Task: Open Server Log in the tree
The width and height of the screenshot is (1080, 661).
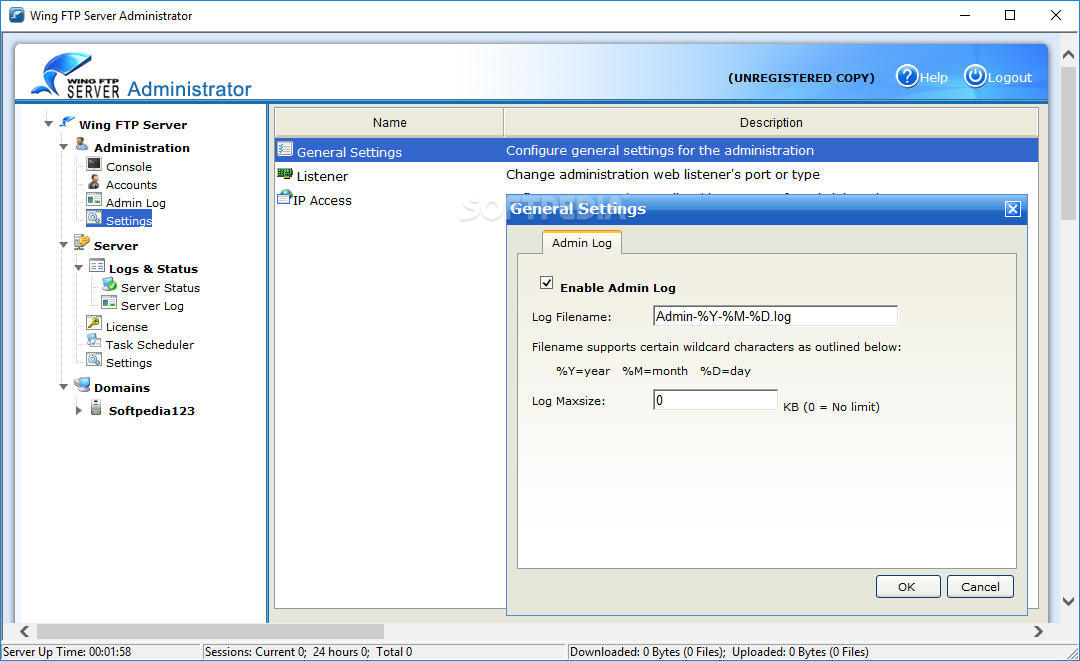Action: [152, 306]
